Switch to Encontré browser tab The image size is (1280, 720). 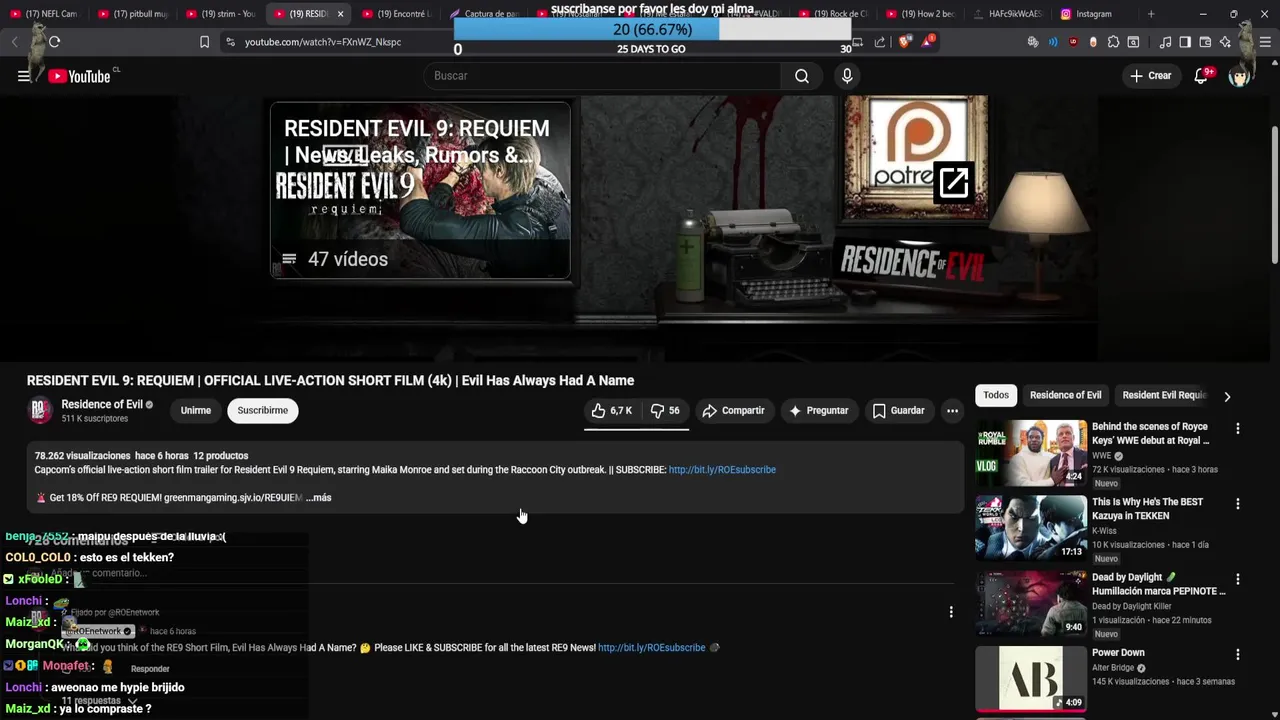tap(397, 14)
